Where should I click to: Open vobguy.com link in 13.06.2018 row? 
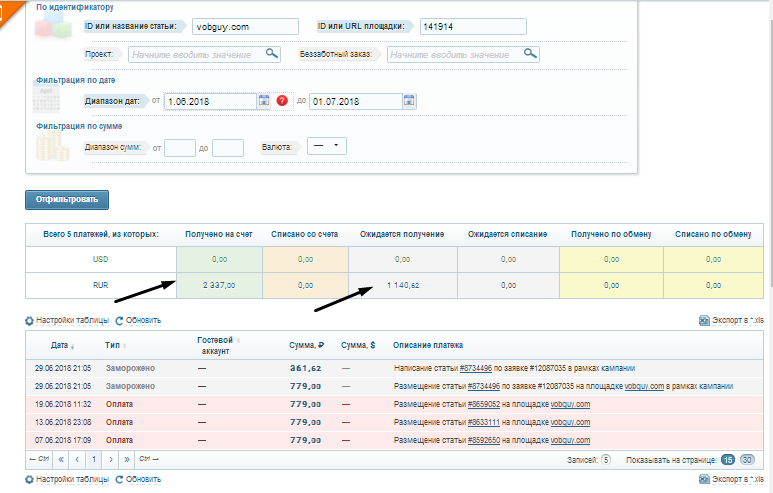570,422
